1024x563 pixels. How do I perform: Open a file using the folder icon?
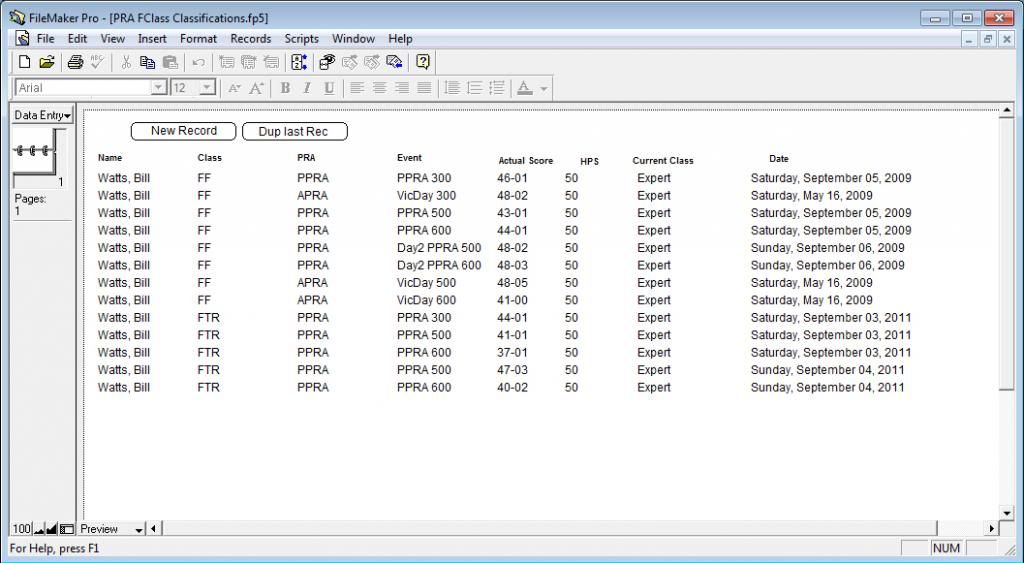click(46, 62)
